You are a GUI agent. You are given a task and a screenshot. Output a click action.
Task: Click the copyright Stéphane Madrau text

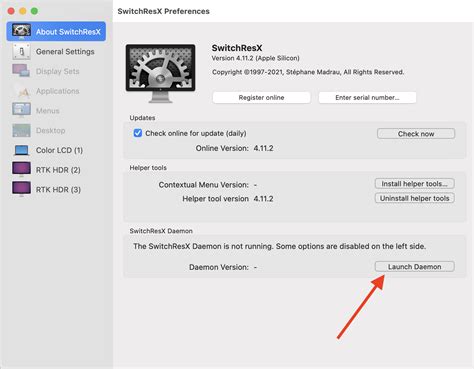[308, 72]
